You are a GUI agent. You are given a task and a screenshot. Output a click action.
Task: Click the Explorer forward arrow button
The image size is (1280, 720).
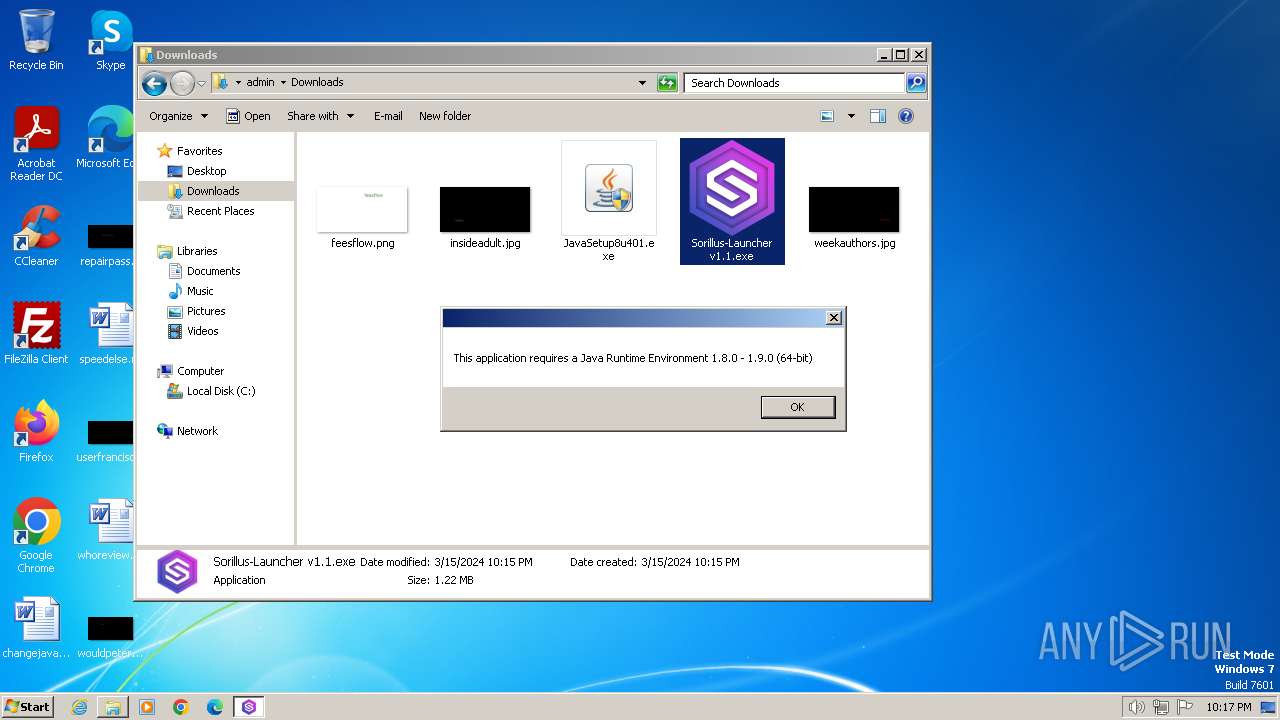[182, 83]
